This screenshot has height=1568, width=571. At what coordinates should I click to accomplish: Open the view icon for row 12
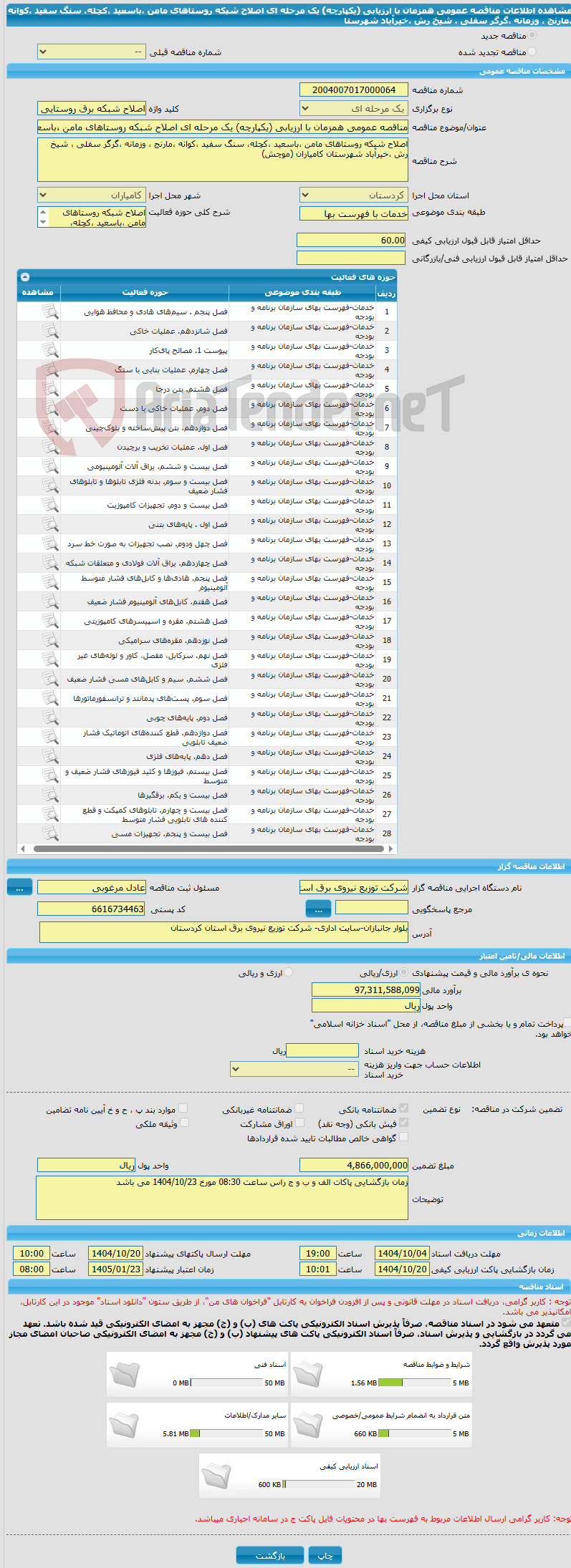point(50,524)
